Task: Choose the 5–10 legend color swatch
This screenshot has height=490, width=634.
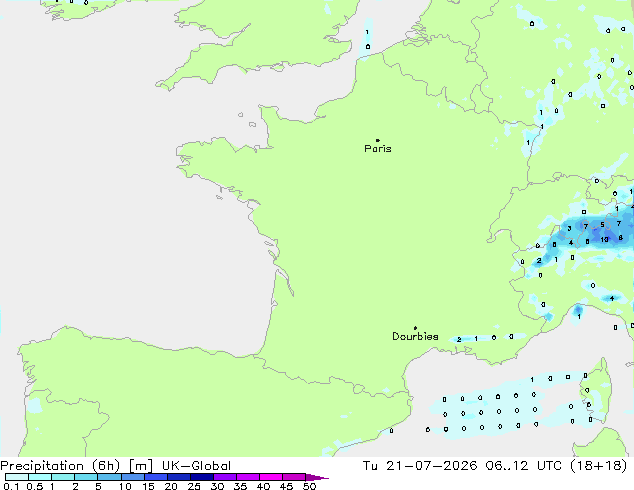Action: 109,477
